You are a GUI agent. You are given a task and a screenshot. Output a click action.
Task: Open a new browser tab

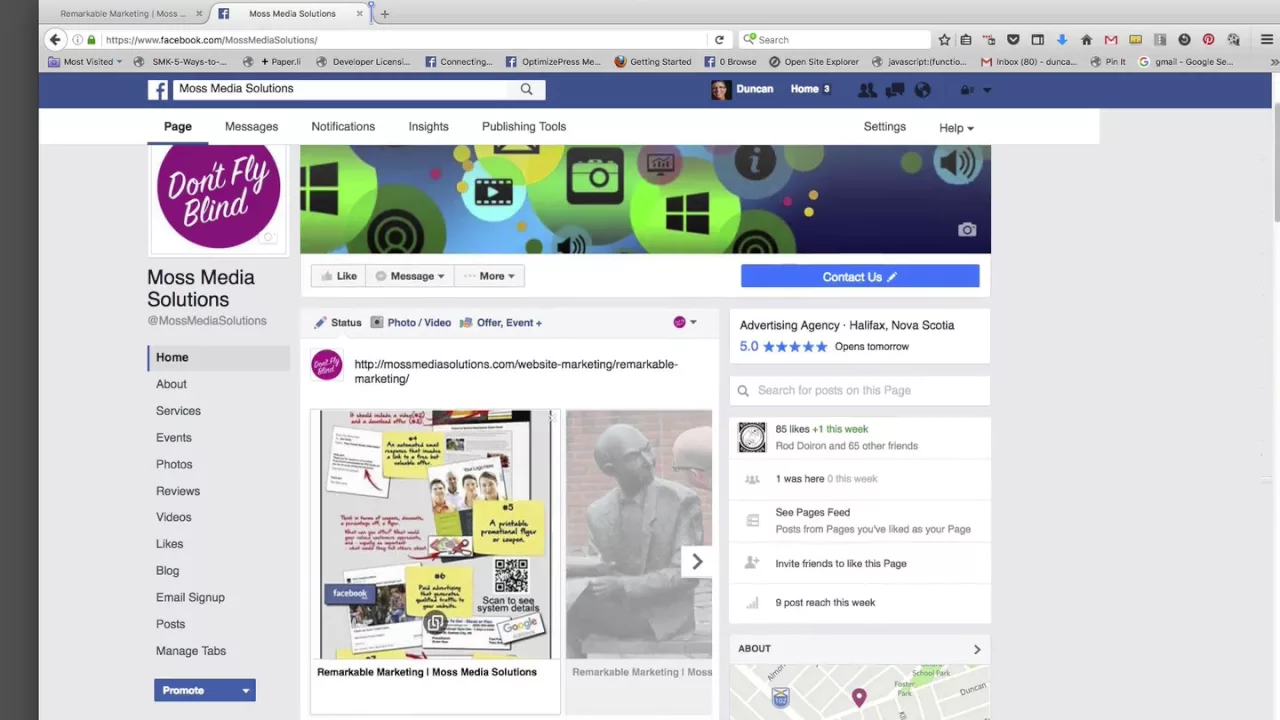[384, 14]
